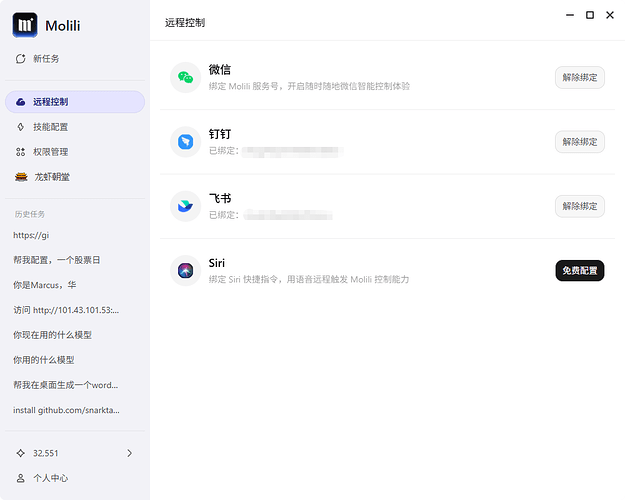The width and height of the screenshot is (625, 500).
Task: Click the Siri service title
Action: tap(216, 263)
